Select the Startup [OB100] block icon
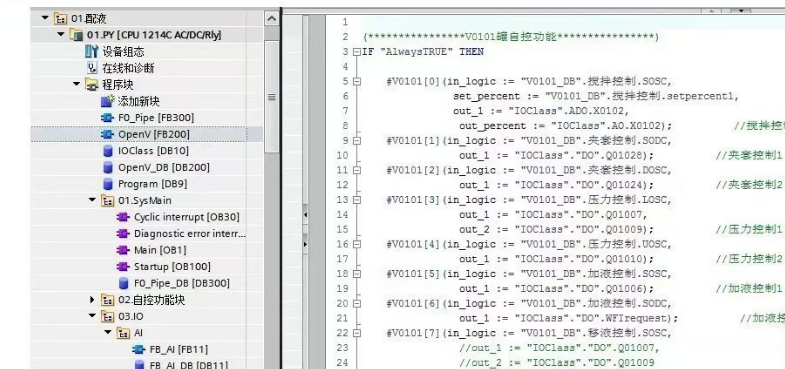Viewport: 785px width, 369px height. point(123,266)
